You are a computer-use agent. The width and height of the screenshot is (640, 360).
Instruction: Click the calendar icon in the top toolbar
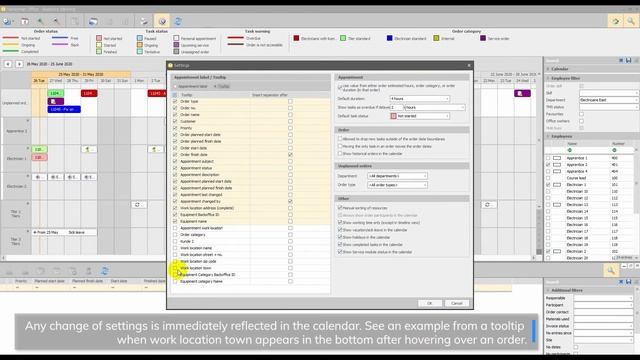point(25,21)
